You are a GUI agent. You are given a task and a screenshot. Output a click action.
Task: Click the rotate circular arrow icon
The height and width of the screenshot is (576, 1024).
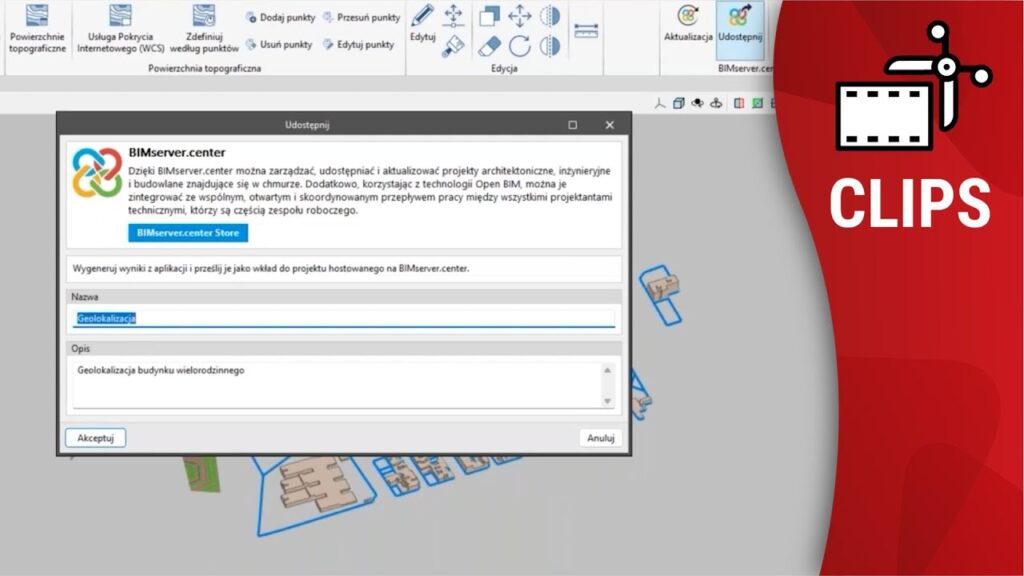tap(519, 46)
